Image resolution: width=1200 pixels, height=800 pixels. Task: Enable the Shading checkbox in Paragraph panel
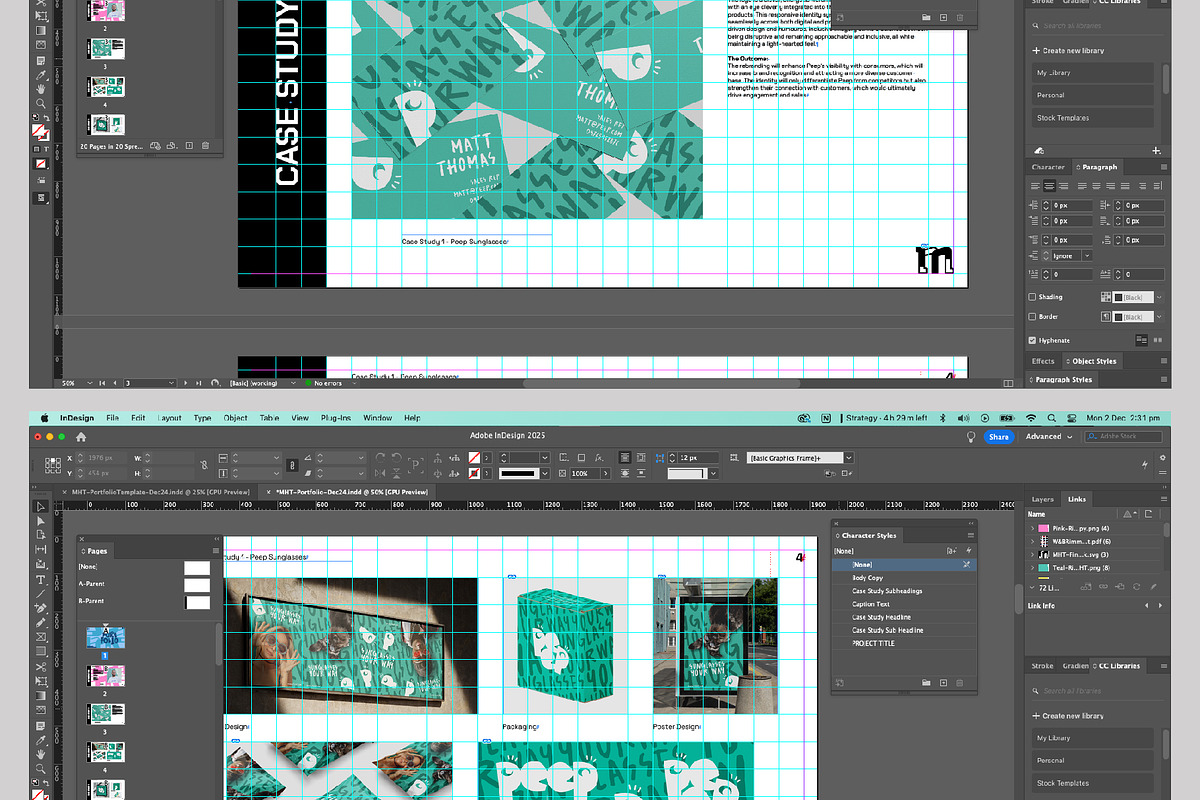point(1033,297)
